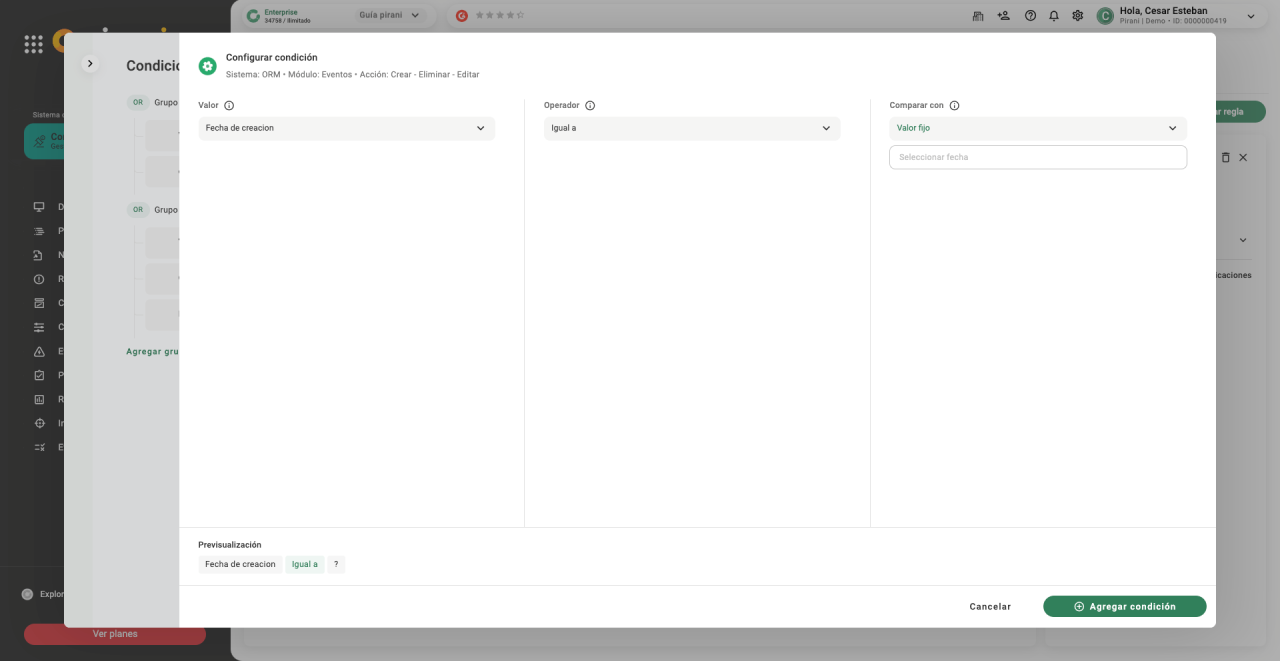Click the Agregar condición button
The image size is (1280, 661).
click(x=1124, y=607)
